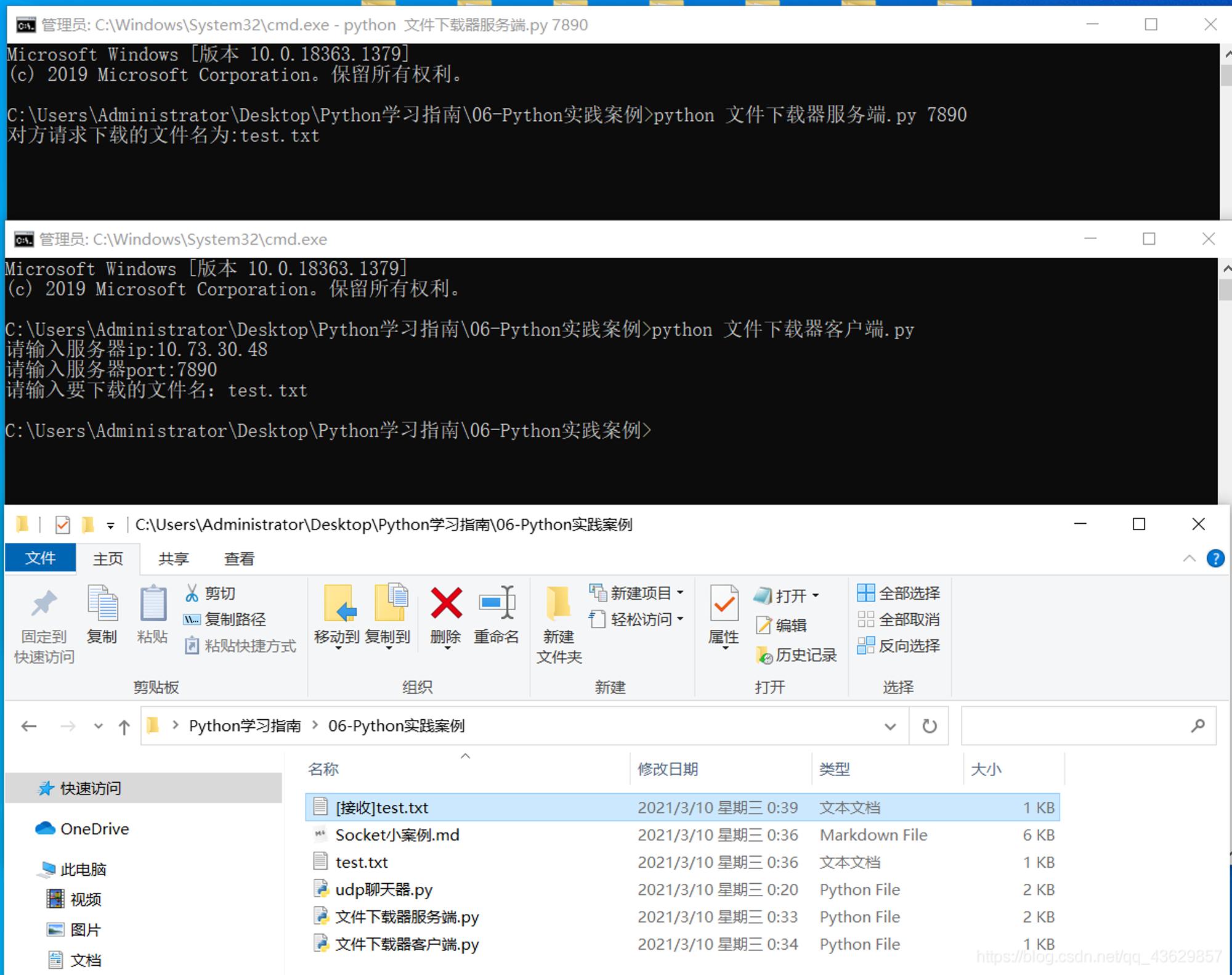Click Copy to (复制到) icon
This screenshot has width=1232, height=975.
click(x=391, y=602)
